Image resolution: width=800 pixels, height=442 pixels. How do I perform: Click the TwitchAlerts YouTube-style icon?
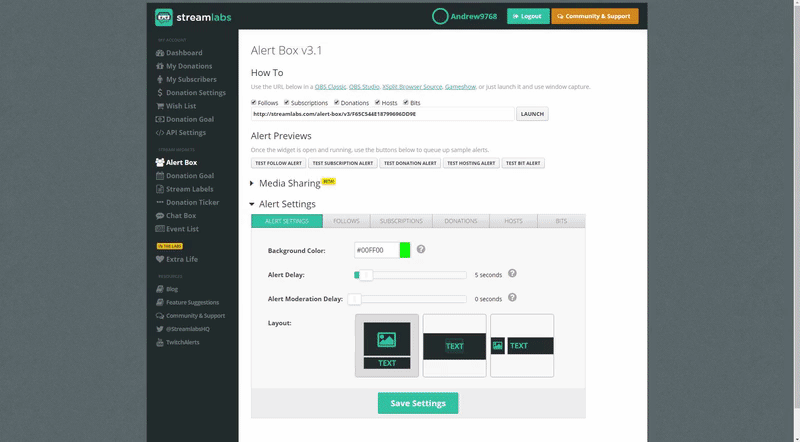(160, 342)
